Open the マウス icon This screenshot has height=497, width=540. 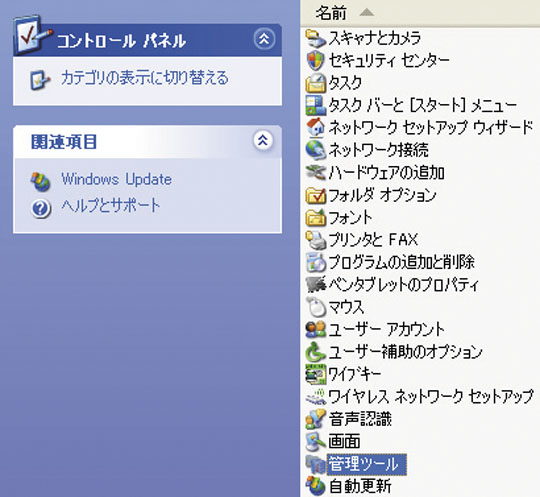point(315,307)
